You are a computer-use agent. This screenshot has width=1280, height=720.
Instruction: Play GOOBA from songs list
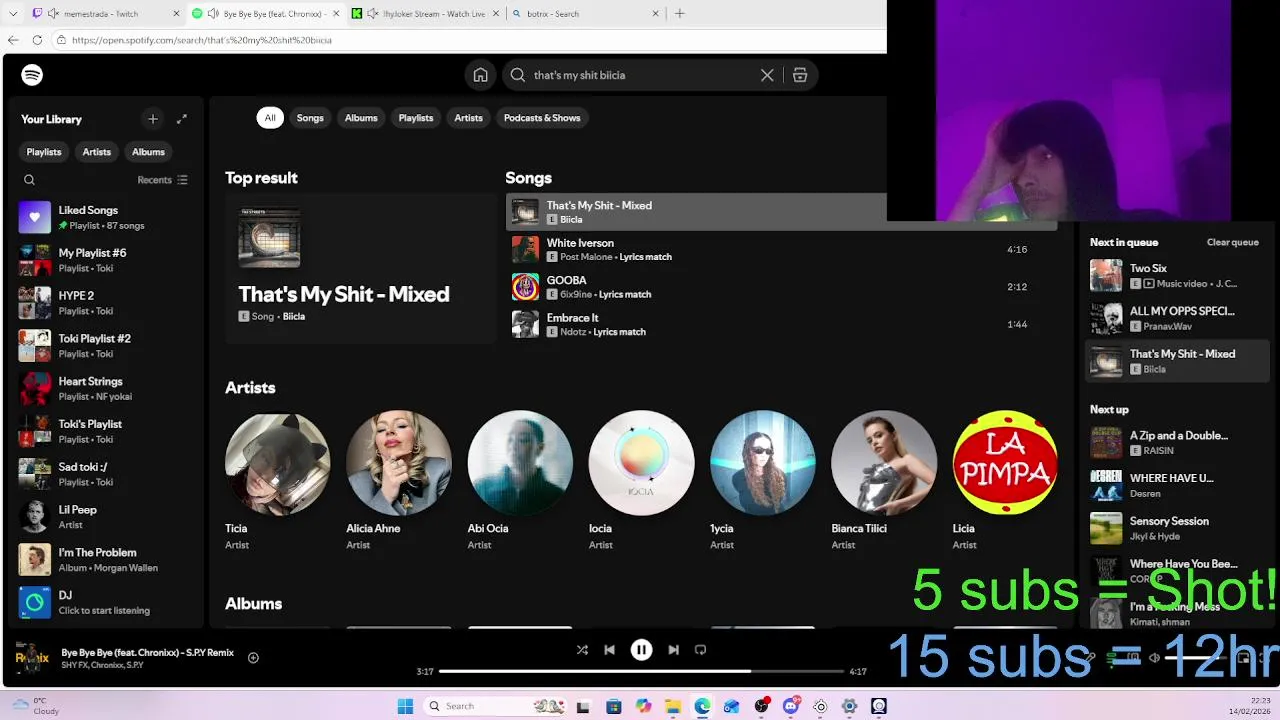pyautogui.click(x=781, y=287)
